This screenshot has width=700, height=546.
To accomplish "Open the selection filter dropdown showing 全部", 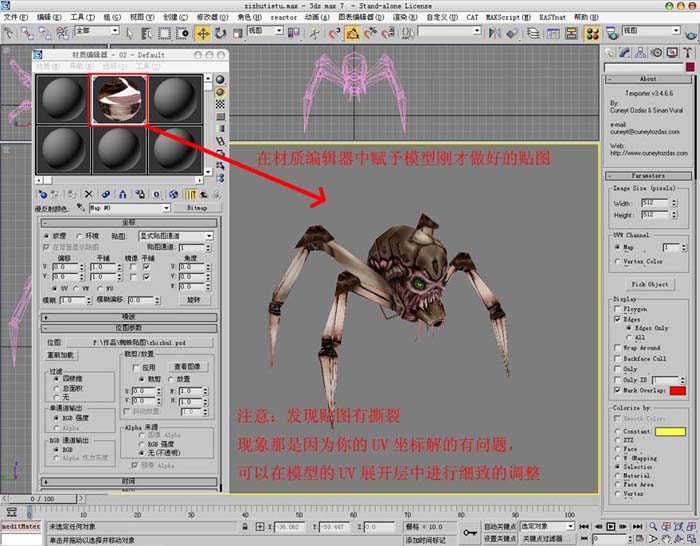I will (x=97, y=30).
